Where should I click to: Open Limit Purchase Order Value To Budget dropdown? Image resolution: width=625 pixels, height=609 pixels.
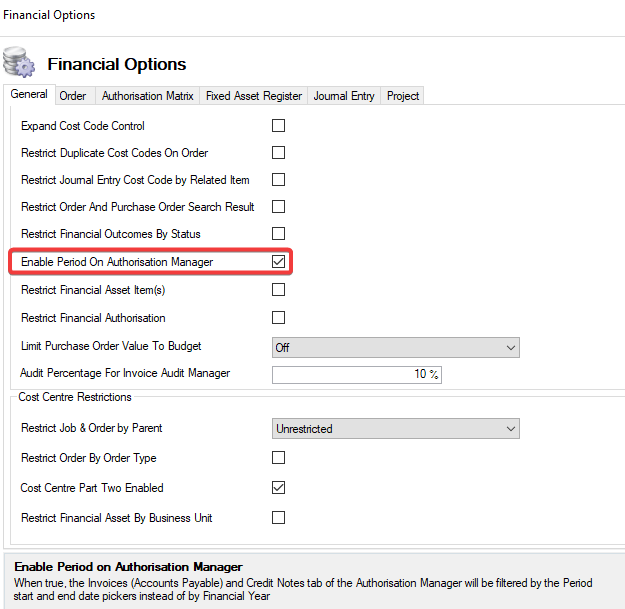pos(396,347)
